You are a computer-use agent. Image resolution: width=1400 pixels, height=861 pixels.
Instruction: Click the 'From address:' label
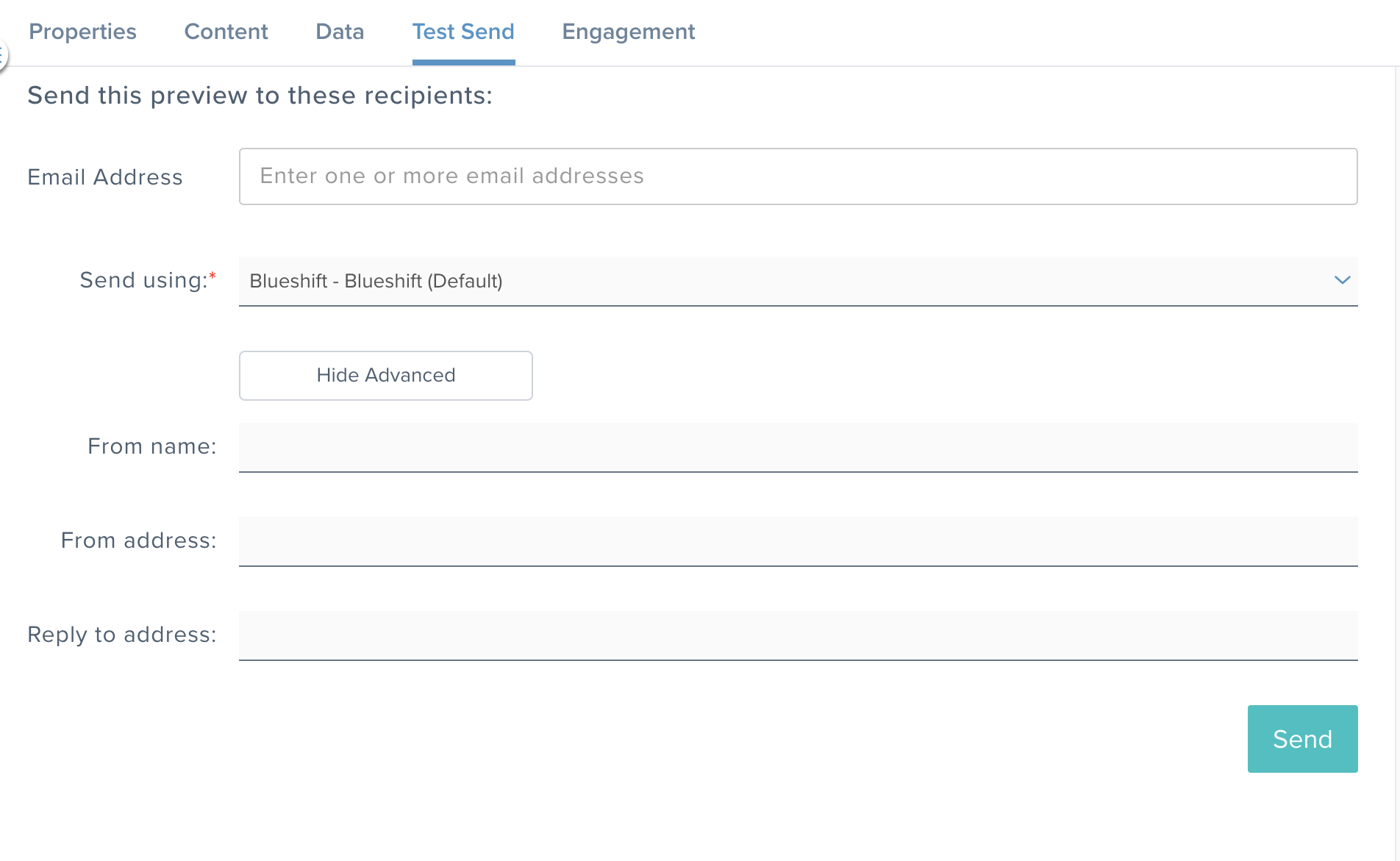pos(139,540)
